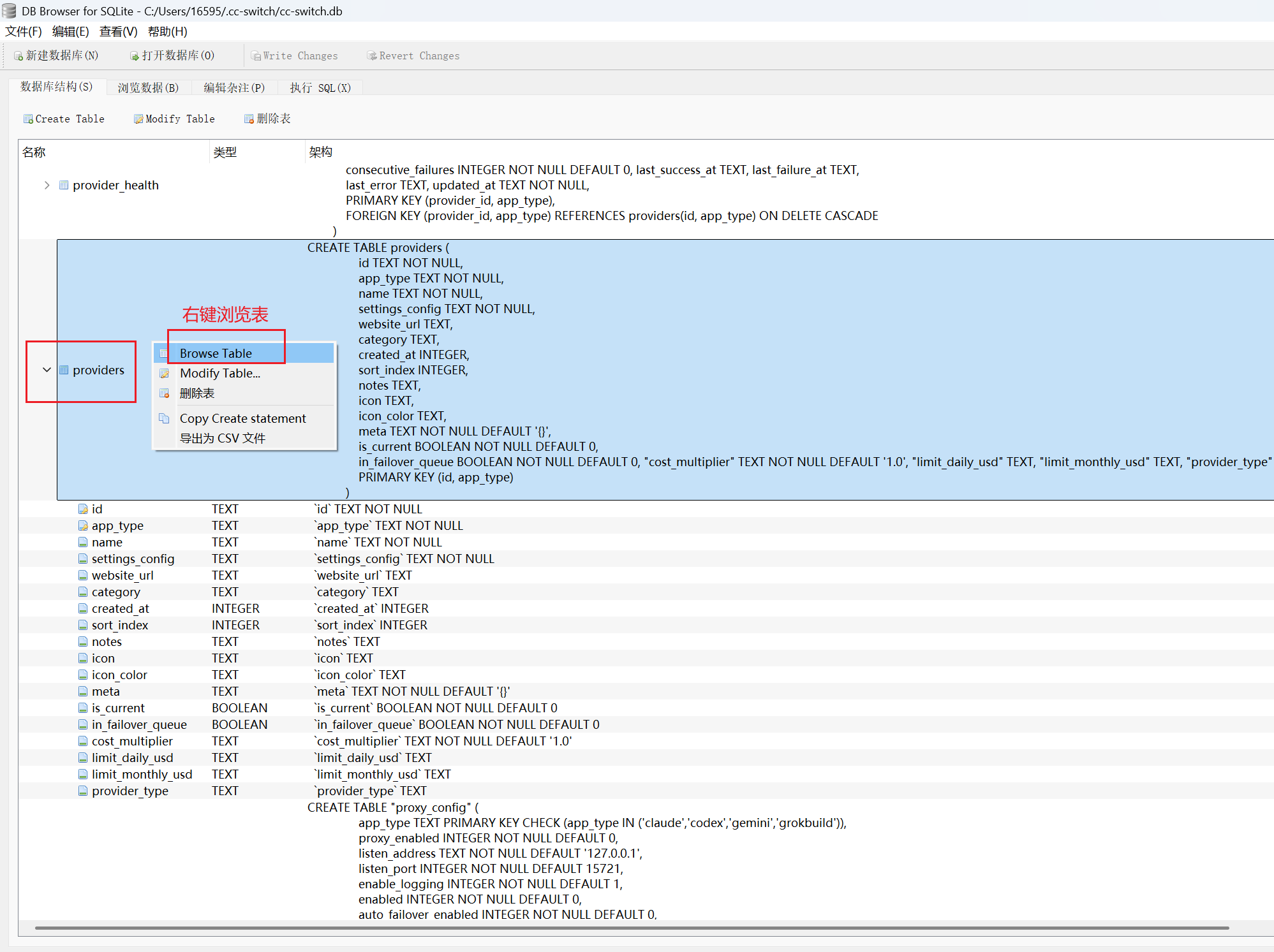The image size is (1274, 952).
Task: Expand the provider_health table node
Action: coord(47,185)
